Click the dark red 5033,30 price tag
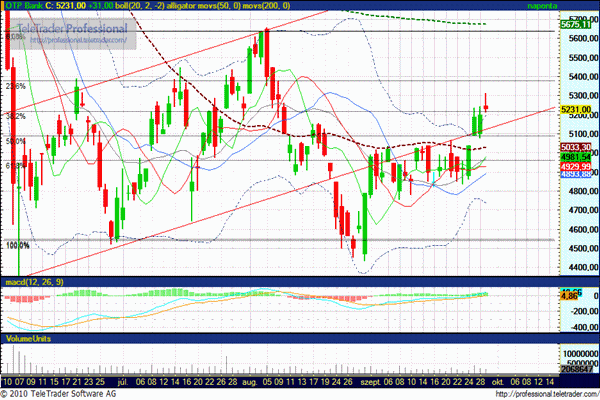Viewport: 600px width, 400px height. pos(579,146)
